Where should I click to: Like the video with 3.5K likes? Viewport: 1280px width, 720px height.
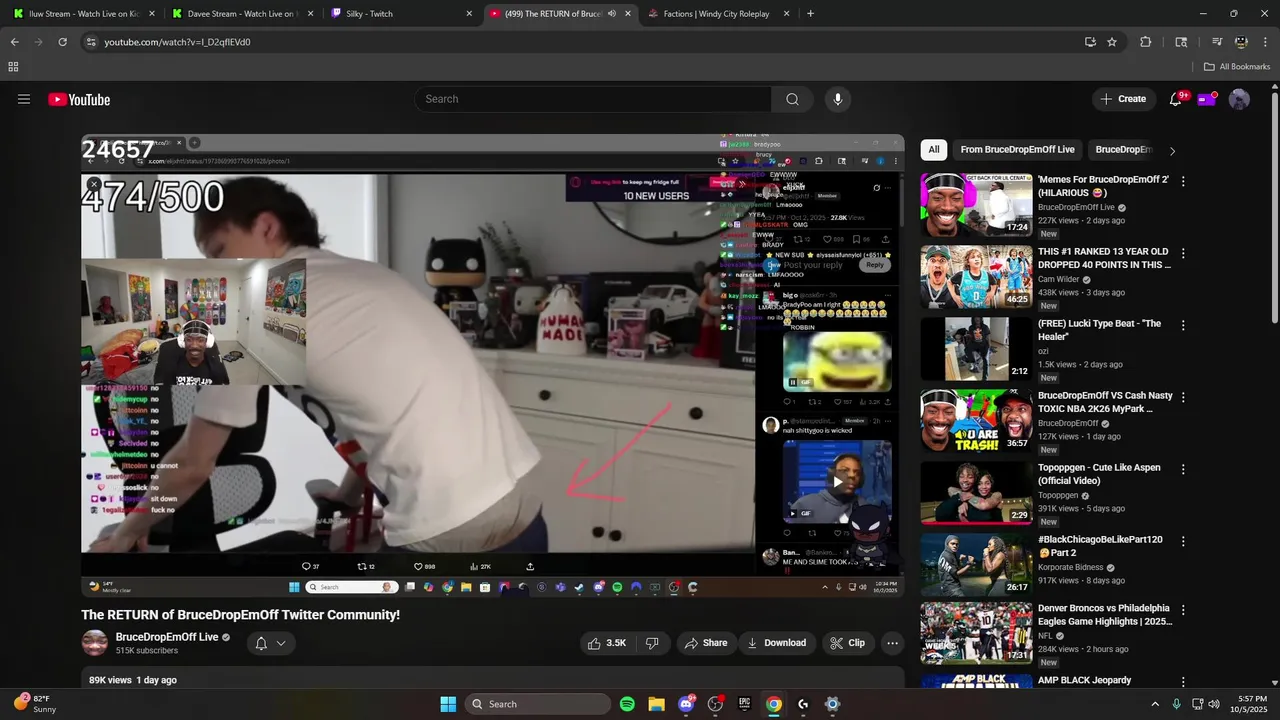[607, 643]
